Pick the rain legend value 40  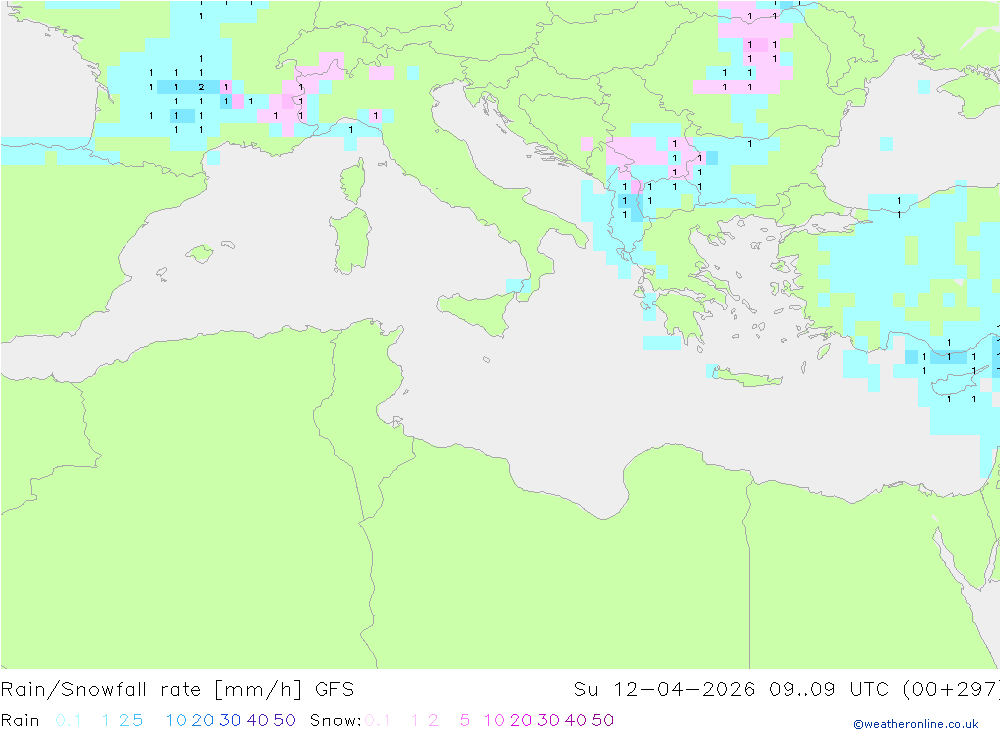[258, 720]
